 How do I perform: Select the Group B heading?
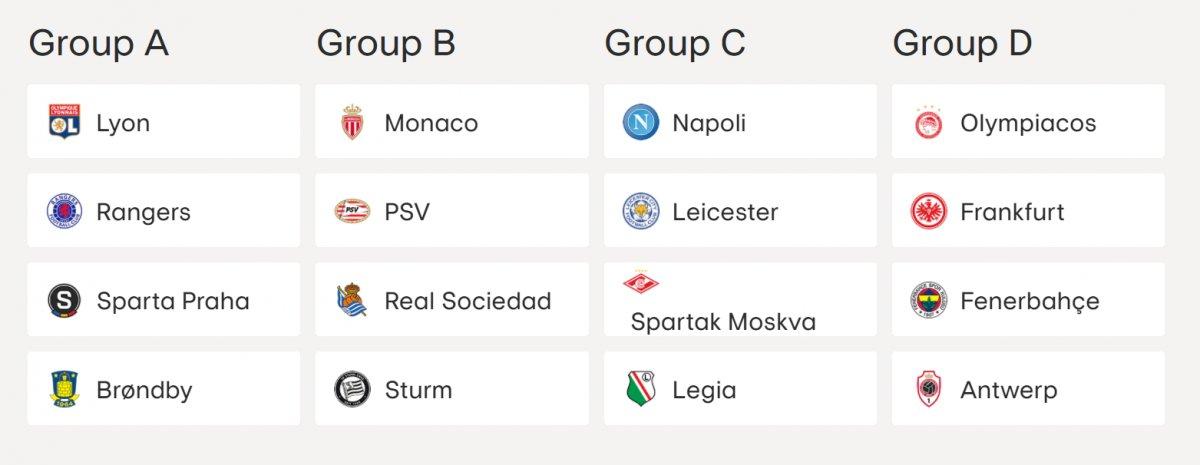[386, 44]
